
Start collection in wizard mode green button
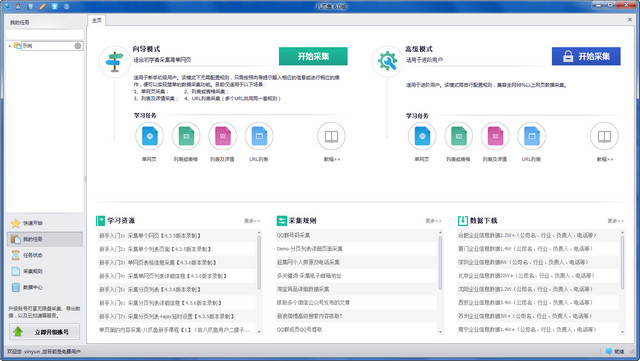click(313, 56)
